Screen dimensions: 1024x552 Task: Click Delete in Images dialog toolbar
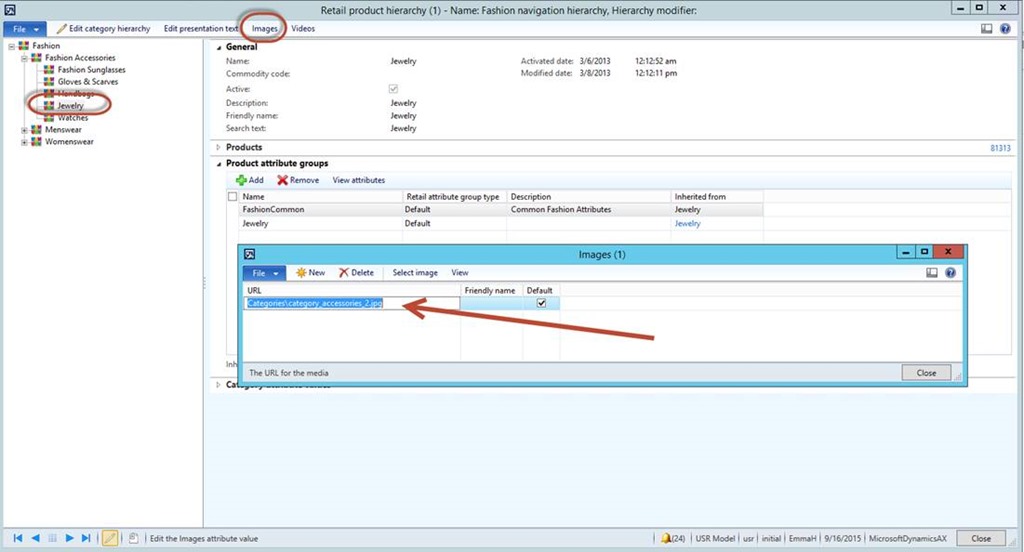tap(356, 272)
